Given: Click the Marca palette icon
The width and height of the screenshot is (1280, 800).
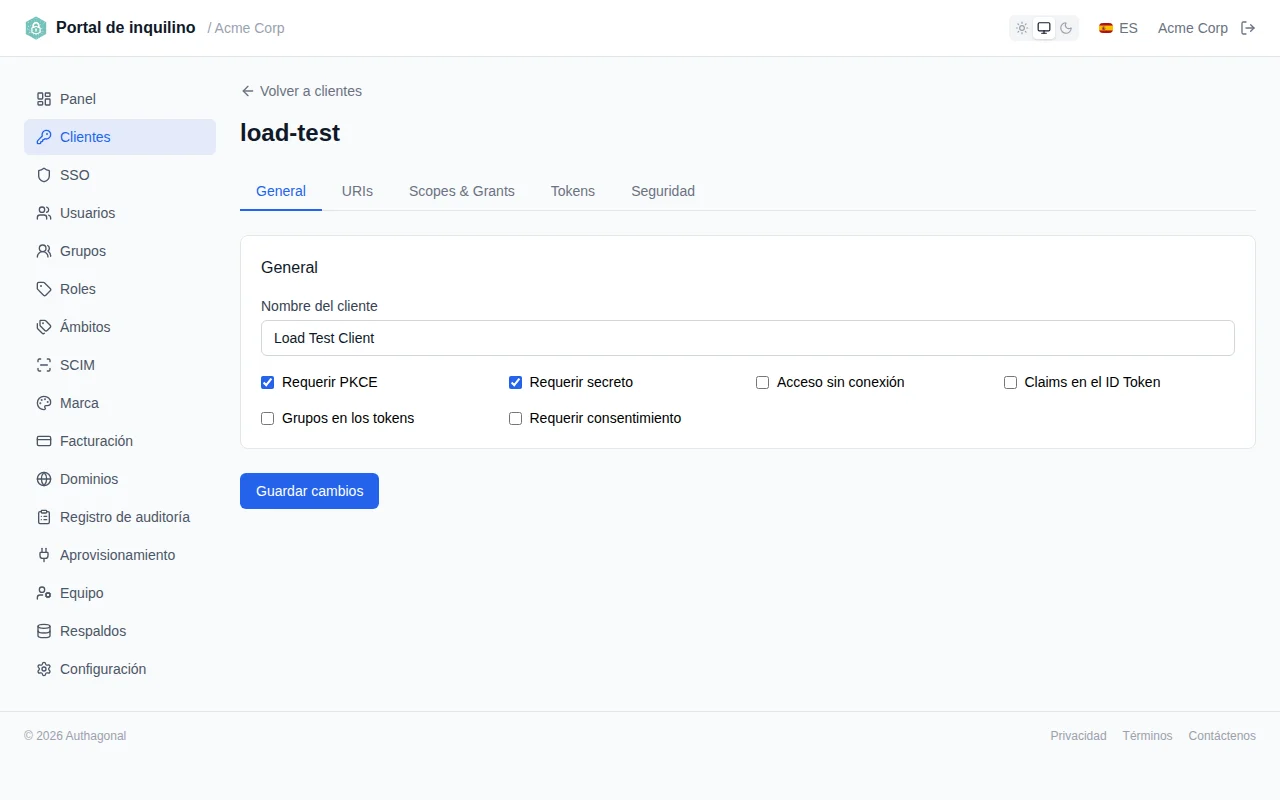Looking at the screenshot, I should pyautogui.click(x=44, y=403).
